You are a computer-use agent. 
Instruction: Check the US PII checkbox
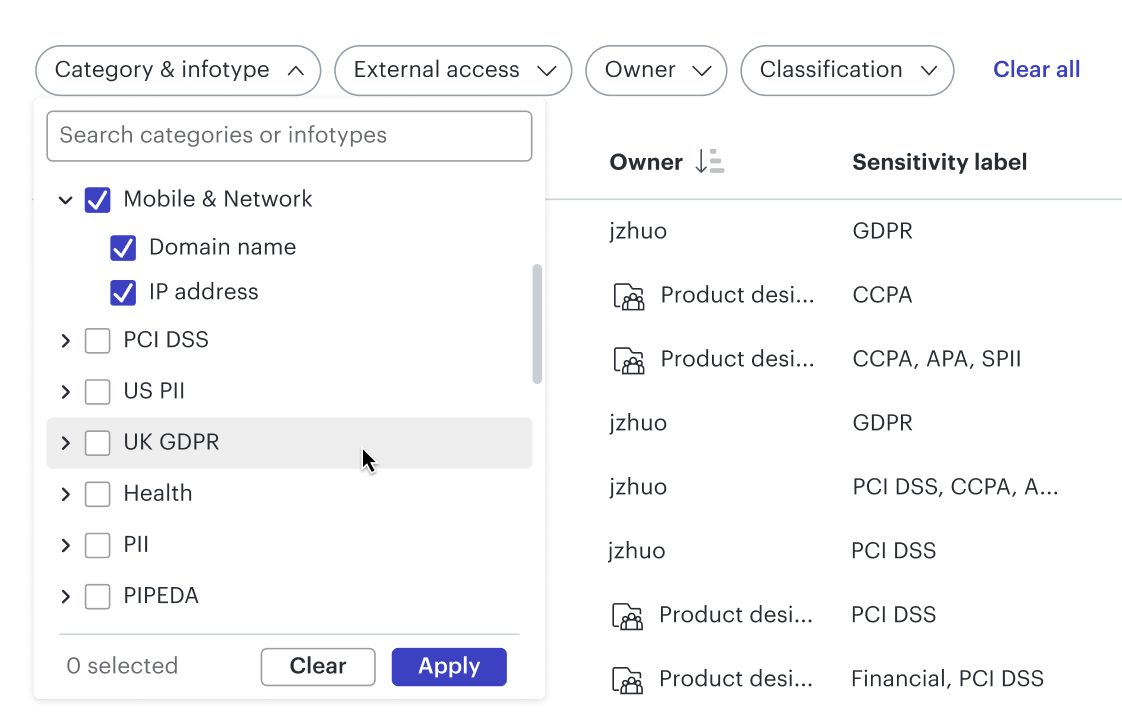pos(97,391)
